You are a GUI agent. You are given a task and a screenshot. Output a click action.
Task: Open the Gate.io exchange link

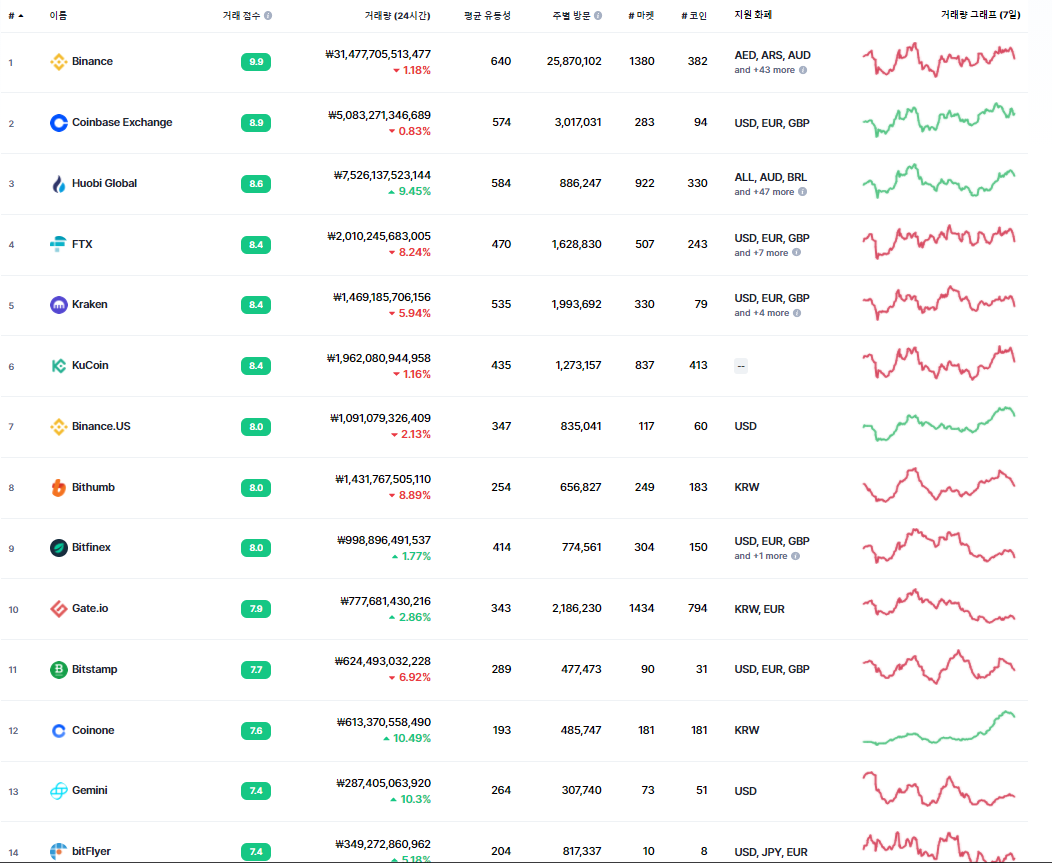(90, 608)
